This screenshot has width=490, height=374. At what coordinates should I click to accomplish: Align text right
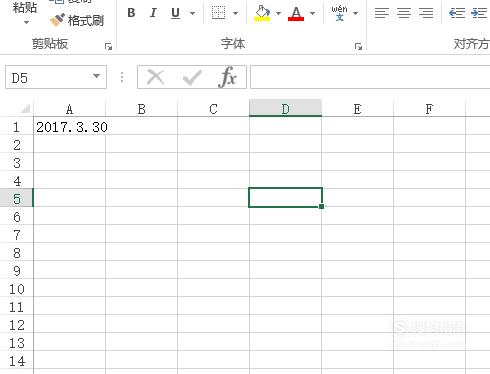click(x=426, y=13)
